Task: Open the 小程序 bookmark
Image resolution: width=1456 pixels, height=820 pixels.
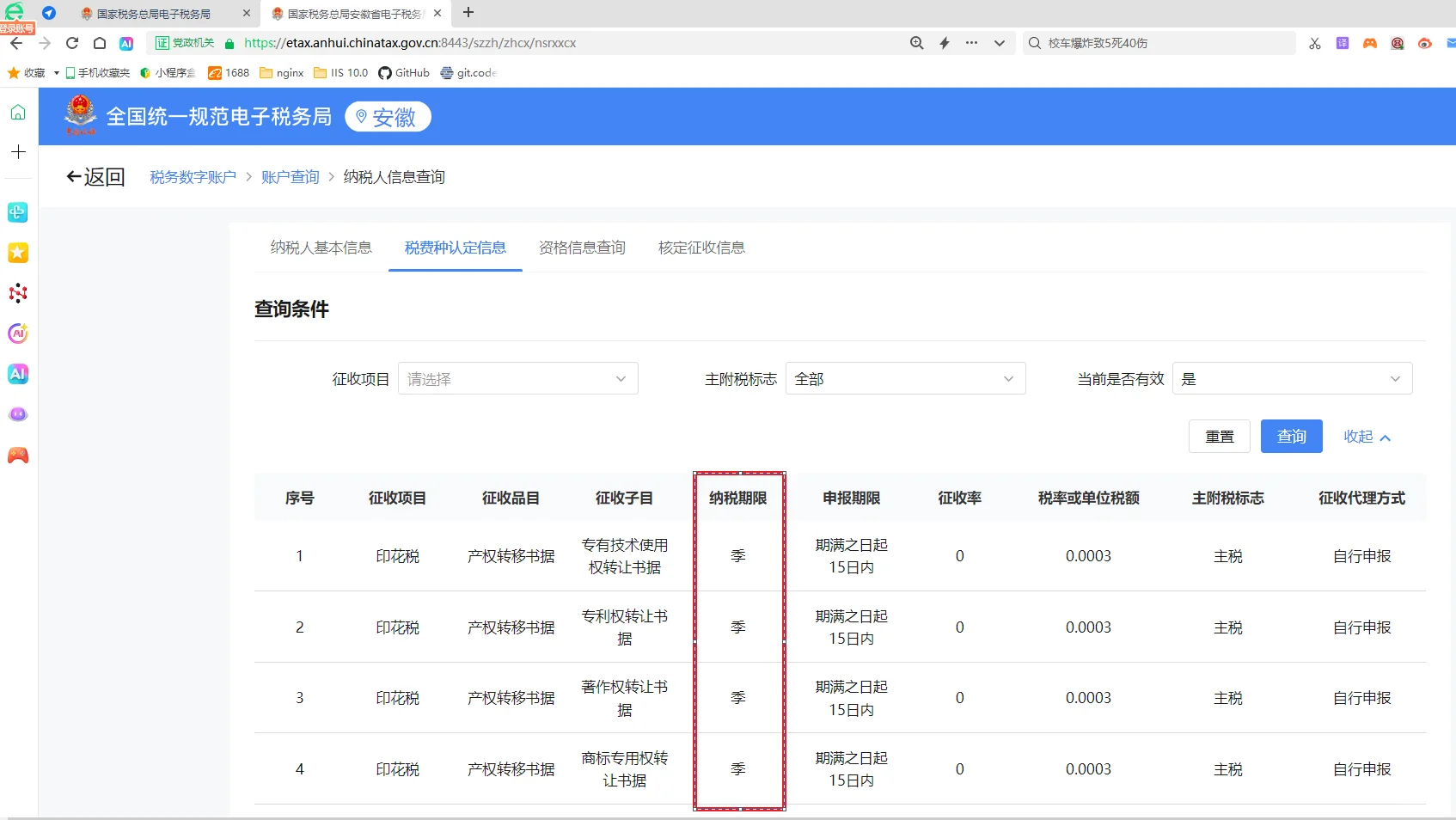Action: coord(168,73)
